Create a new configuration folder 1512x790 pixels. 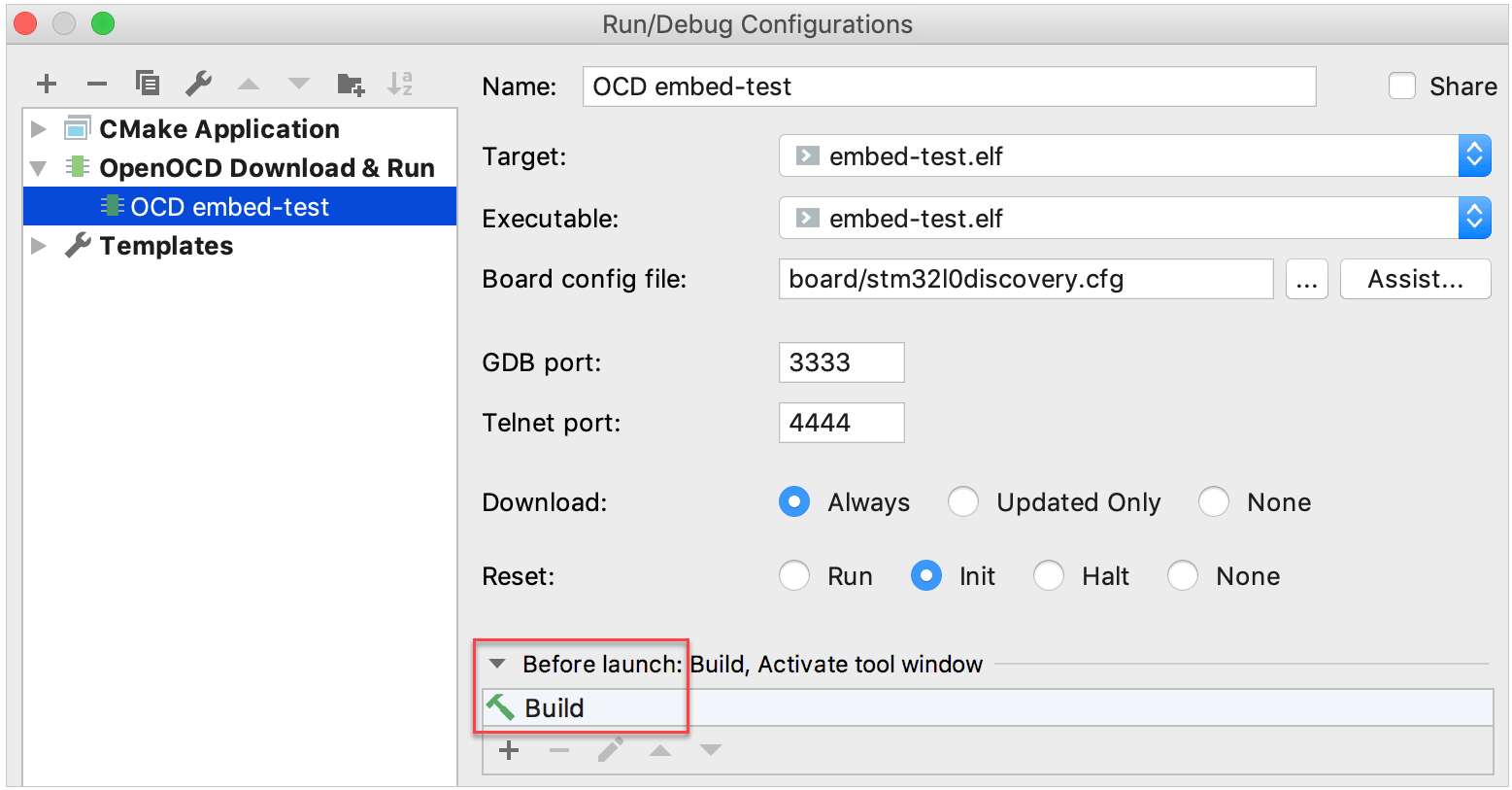click(x=350, y=84)
